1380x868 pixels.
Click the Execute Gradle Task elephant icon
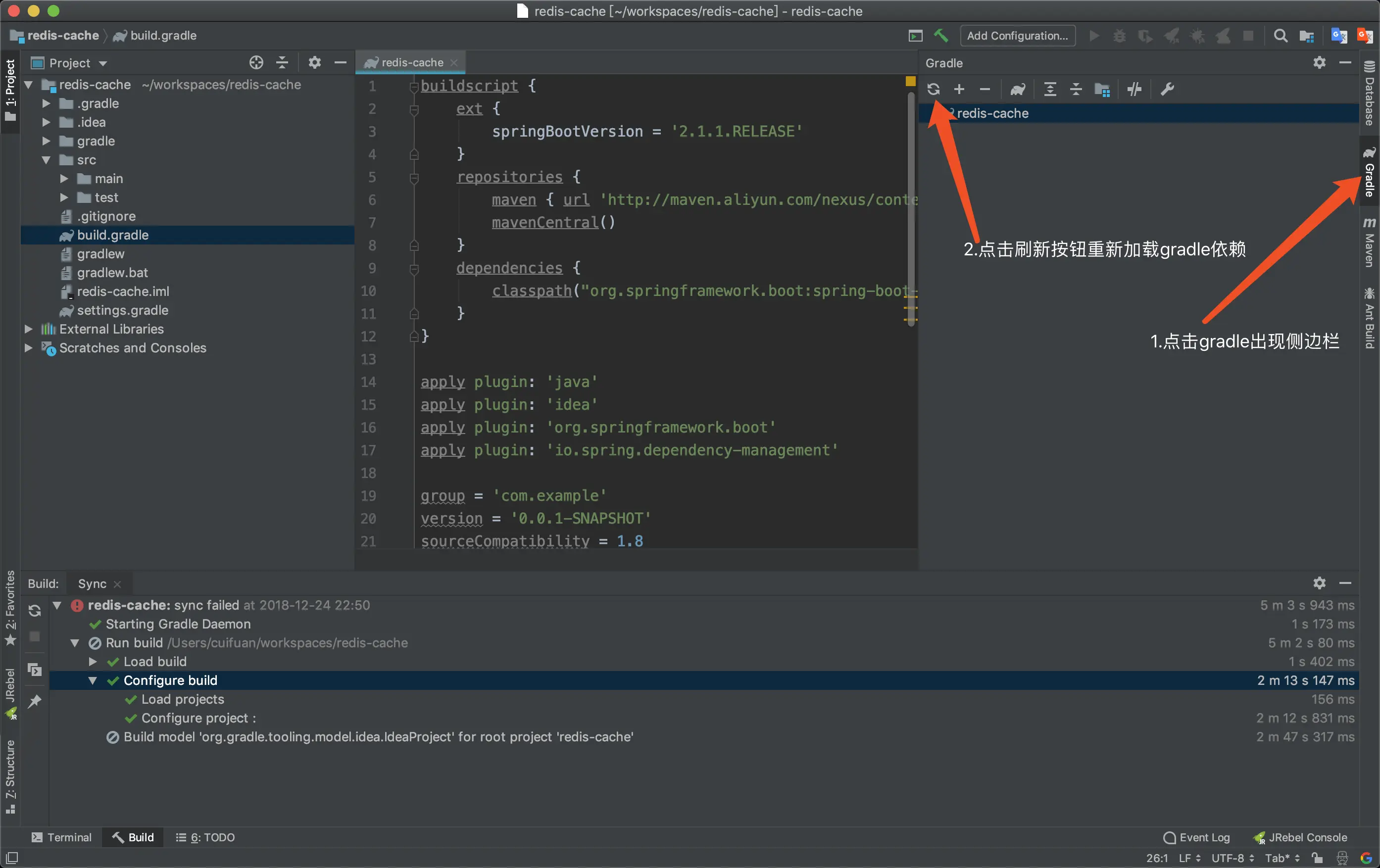[1017, 90]
